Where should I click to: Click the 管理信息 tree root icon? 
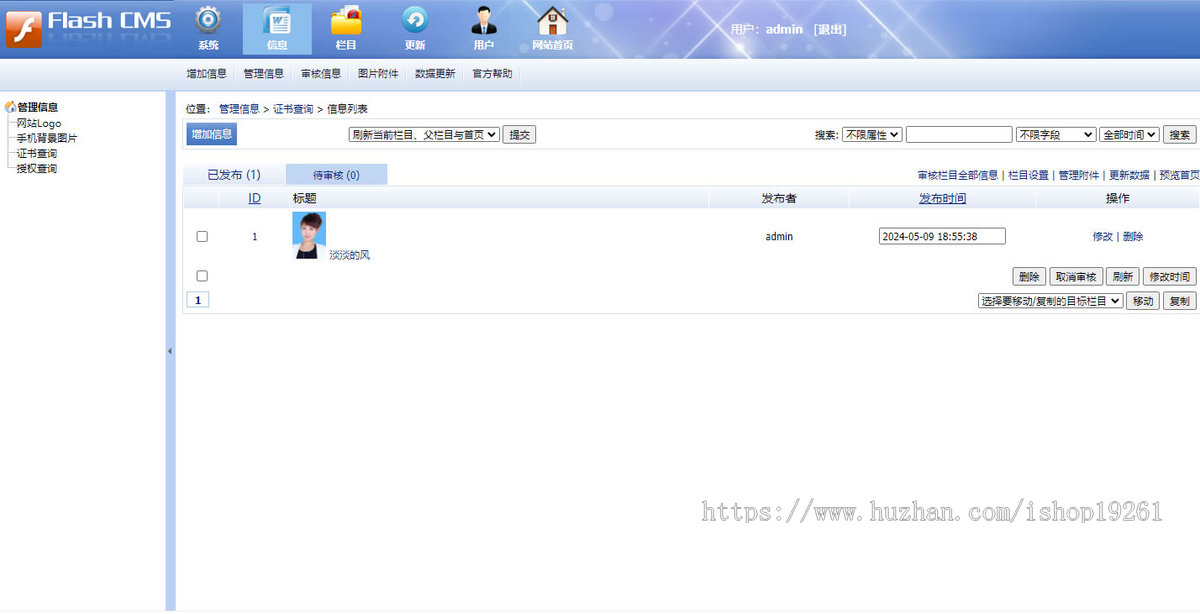click(x=10, y=107)
